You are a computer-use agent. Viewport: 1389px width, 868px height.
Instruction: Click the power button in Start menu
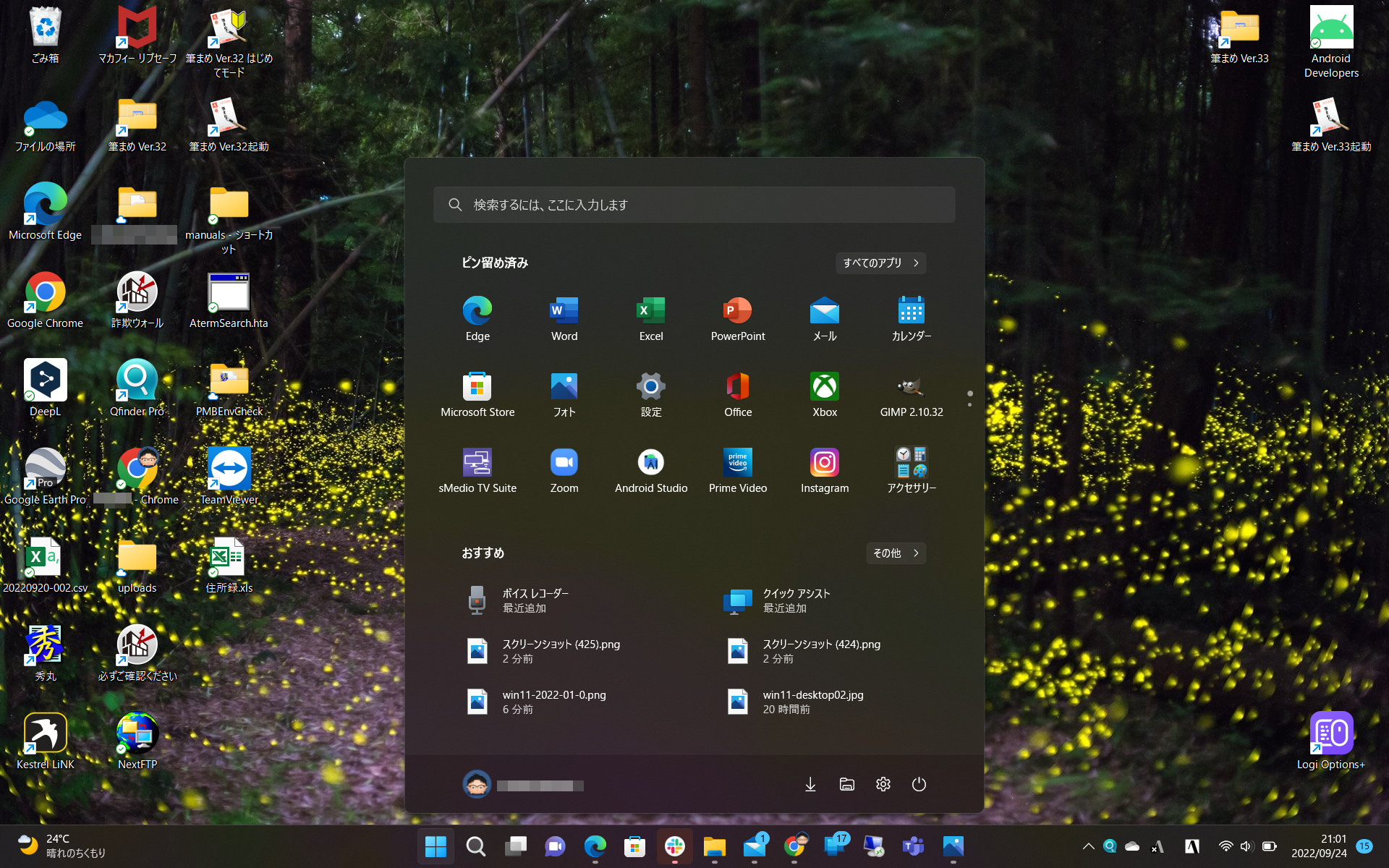(x=919, y=784)
